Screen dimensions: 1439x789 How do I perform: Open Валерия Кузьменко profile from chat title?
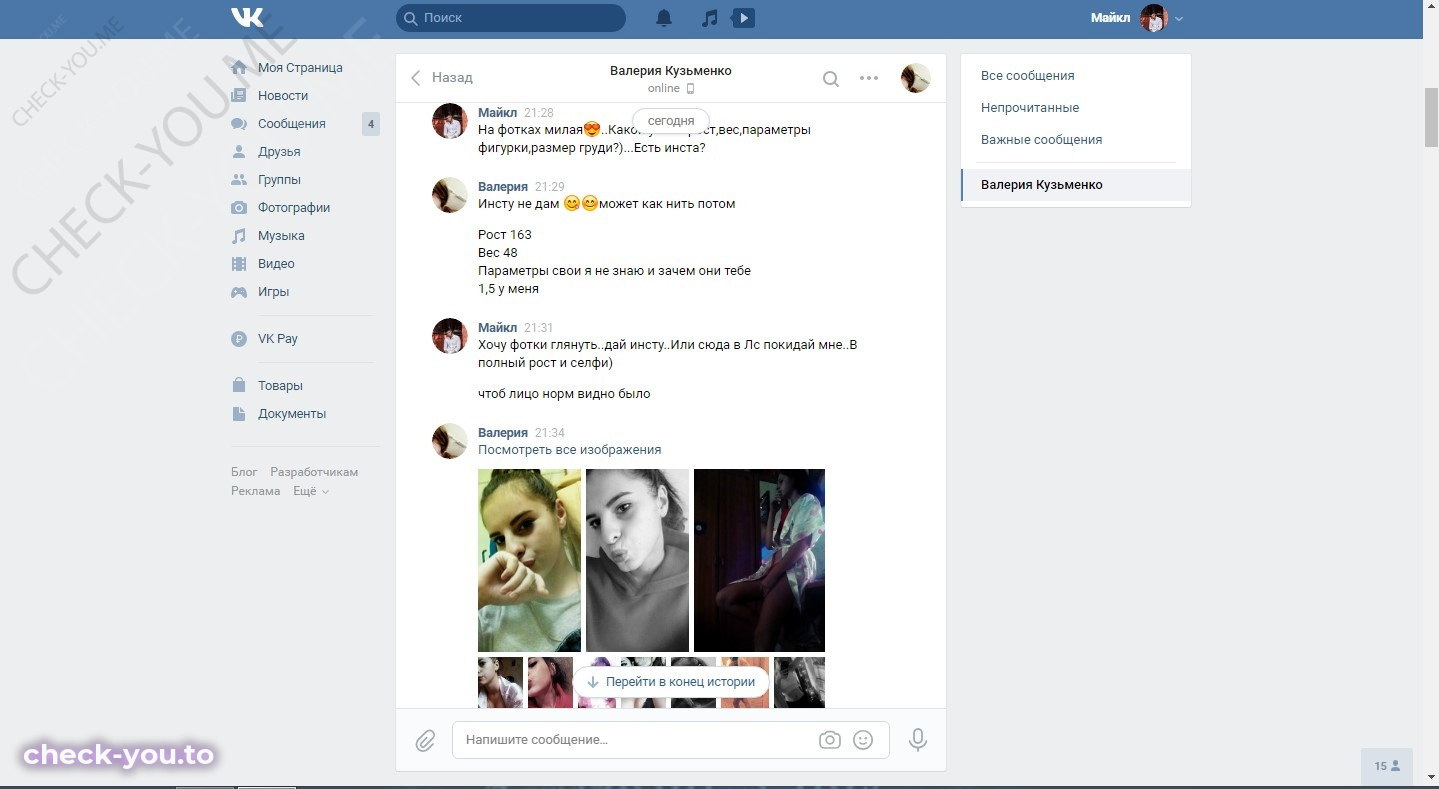[x=671, y=71]
